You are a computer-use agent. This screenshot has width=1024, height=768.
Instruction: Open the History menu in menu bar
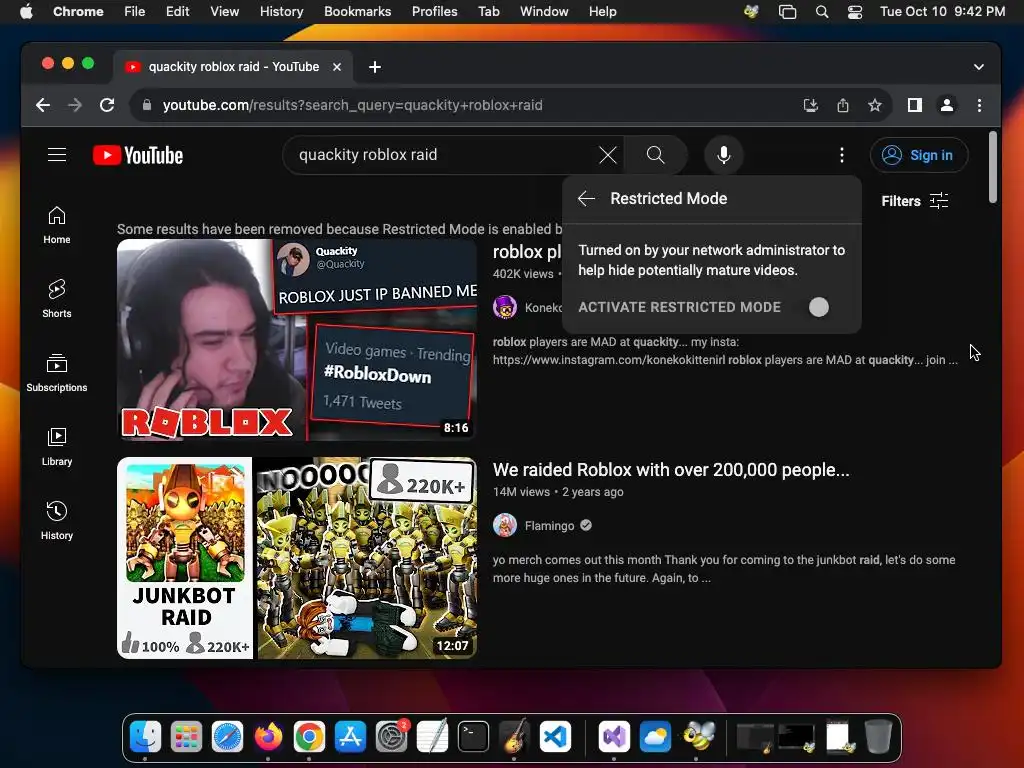[281, 12]
